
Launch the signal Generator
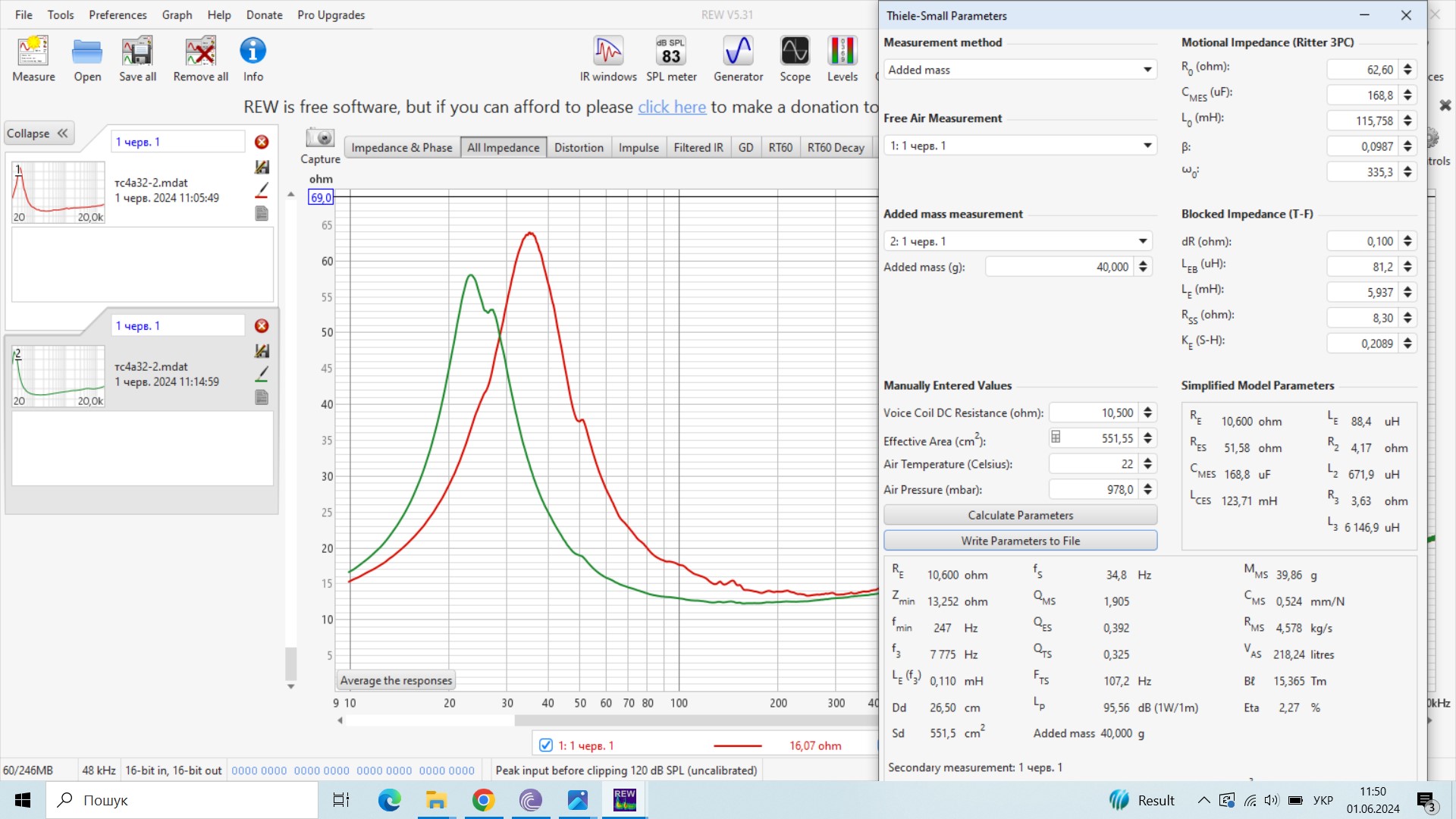pyautogui.click(x=738, y=59)
